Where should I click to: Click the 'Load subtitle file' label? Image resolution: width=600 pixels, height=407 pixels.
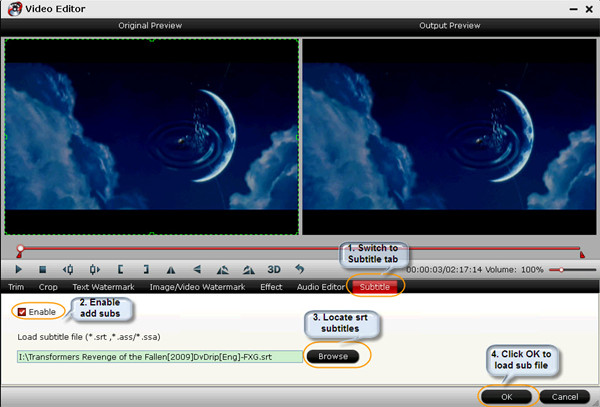click(x=89, y=337)
